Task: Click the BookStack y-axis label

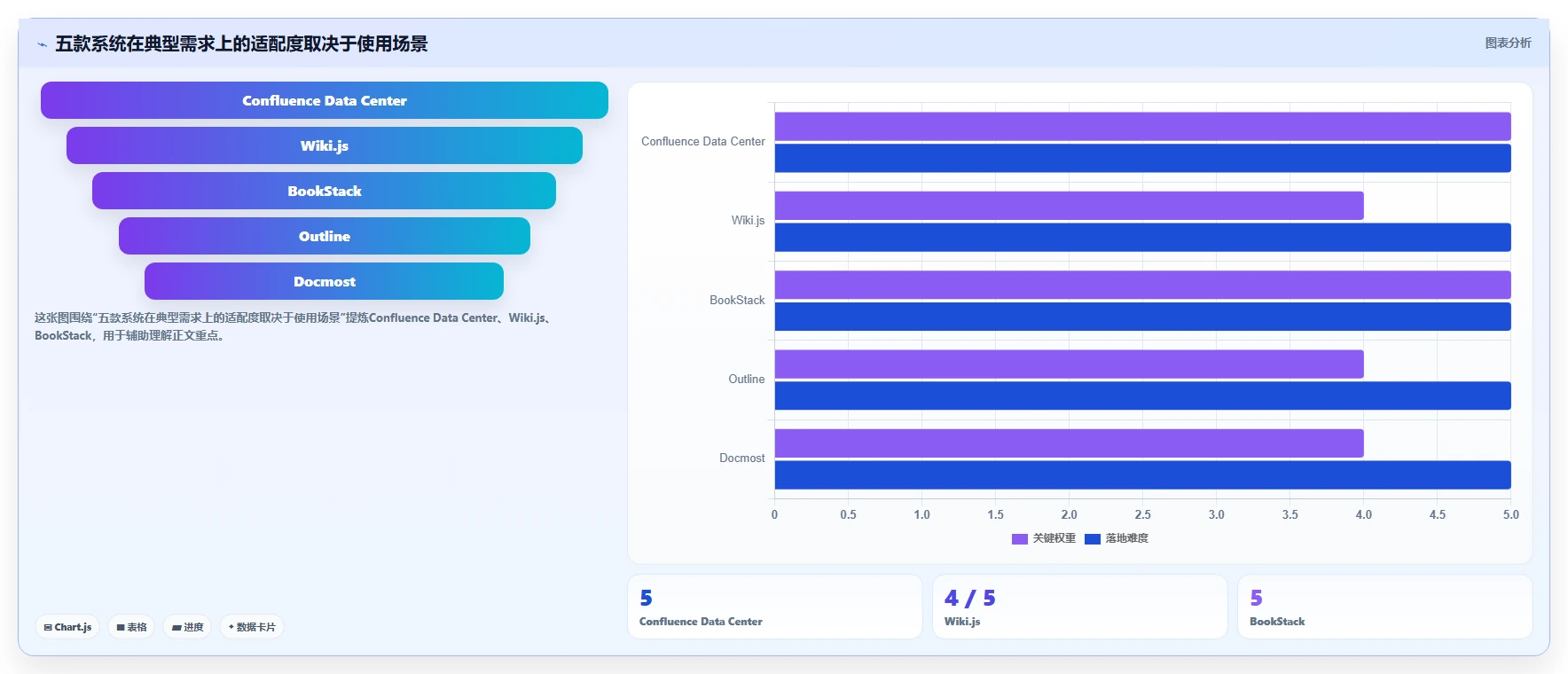Action: coord(737,301)
